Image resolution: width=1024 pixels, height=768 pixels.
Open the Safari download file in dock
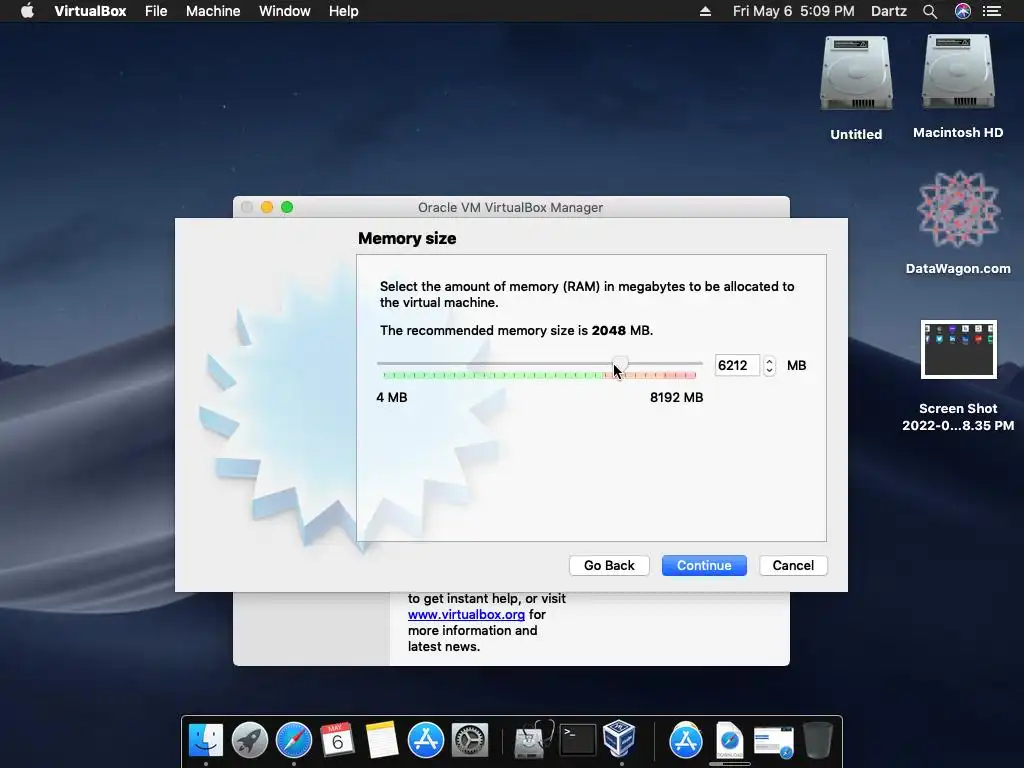point(729,740)
